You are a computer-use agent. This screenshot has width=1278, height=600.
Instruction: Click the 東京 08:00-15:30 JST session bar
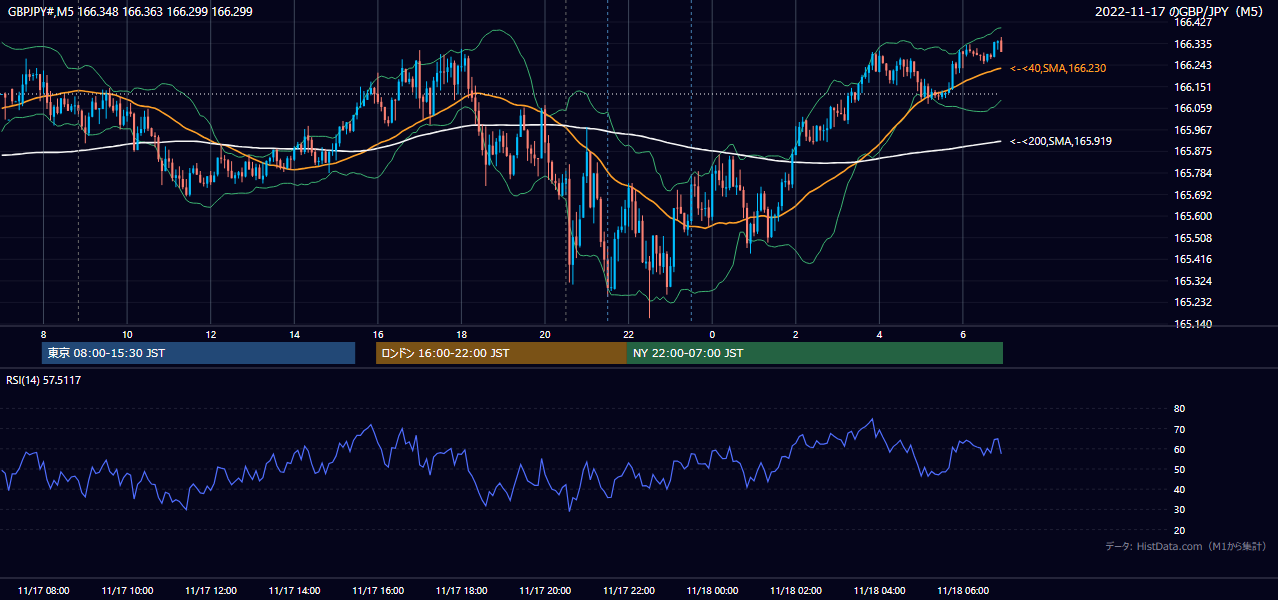198,353
